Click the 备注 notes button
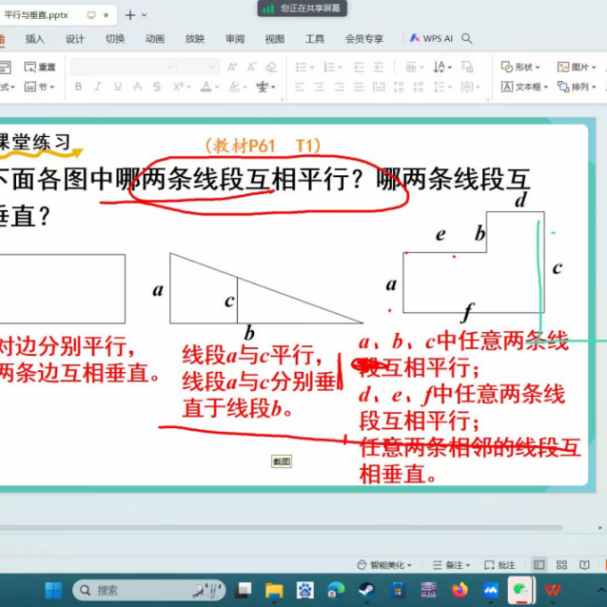Screen dimensions: 607x607 [451, 565]
